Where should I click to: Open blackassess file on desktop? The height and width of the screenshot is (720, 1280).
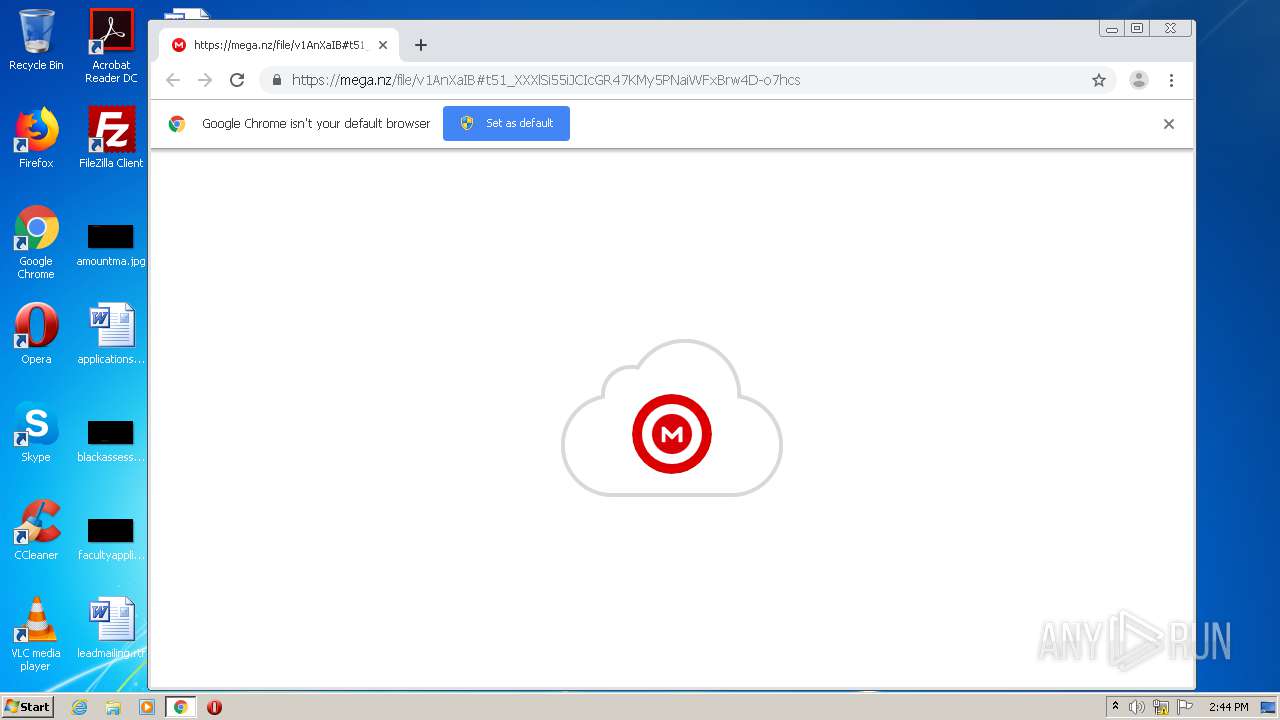(x=111, y=441)
